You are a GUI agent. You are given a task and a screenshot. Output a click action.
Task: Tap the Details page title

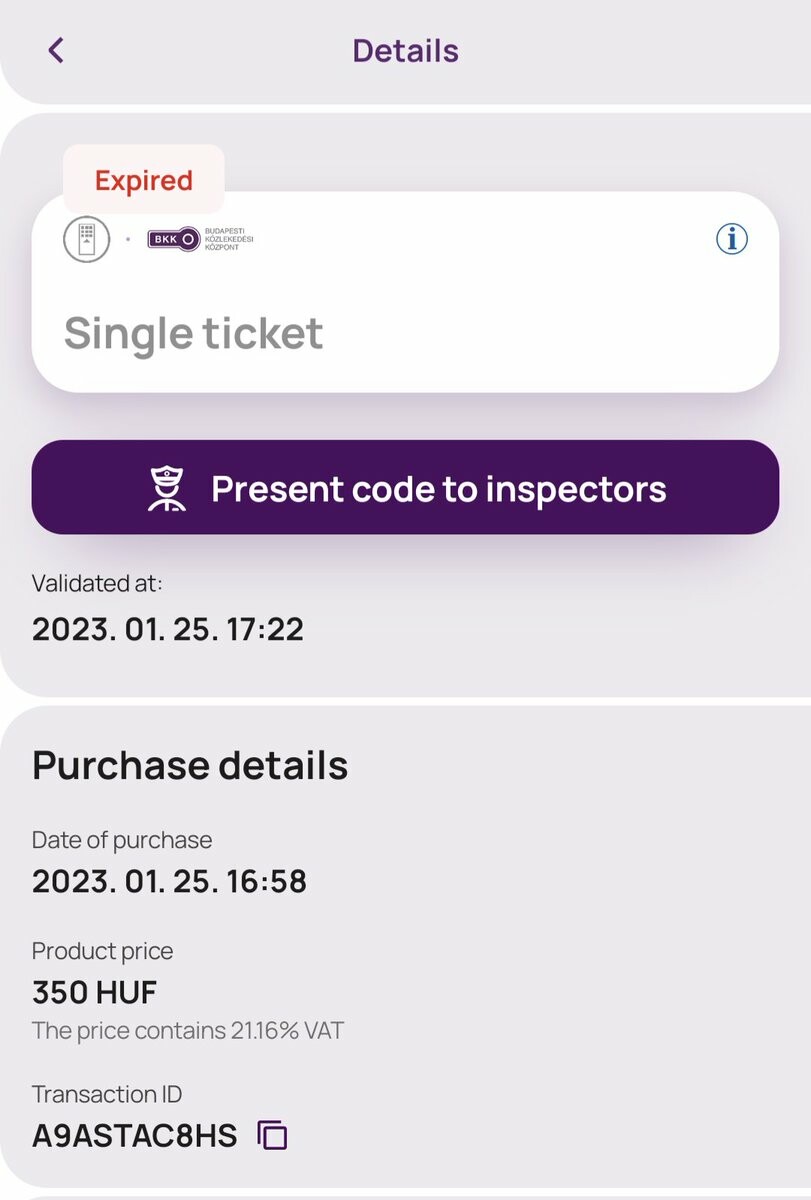[405, 50]
